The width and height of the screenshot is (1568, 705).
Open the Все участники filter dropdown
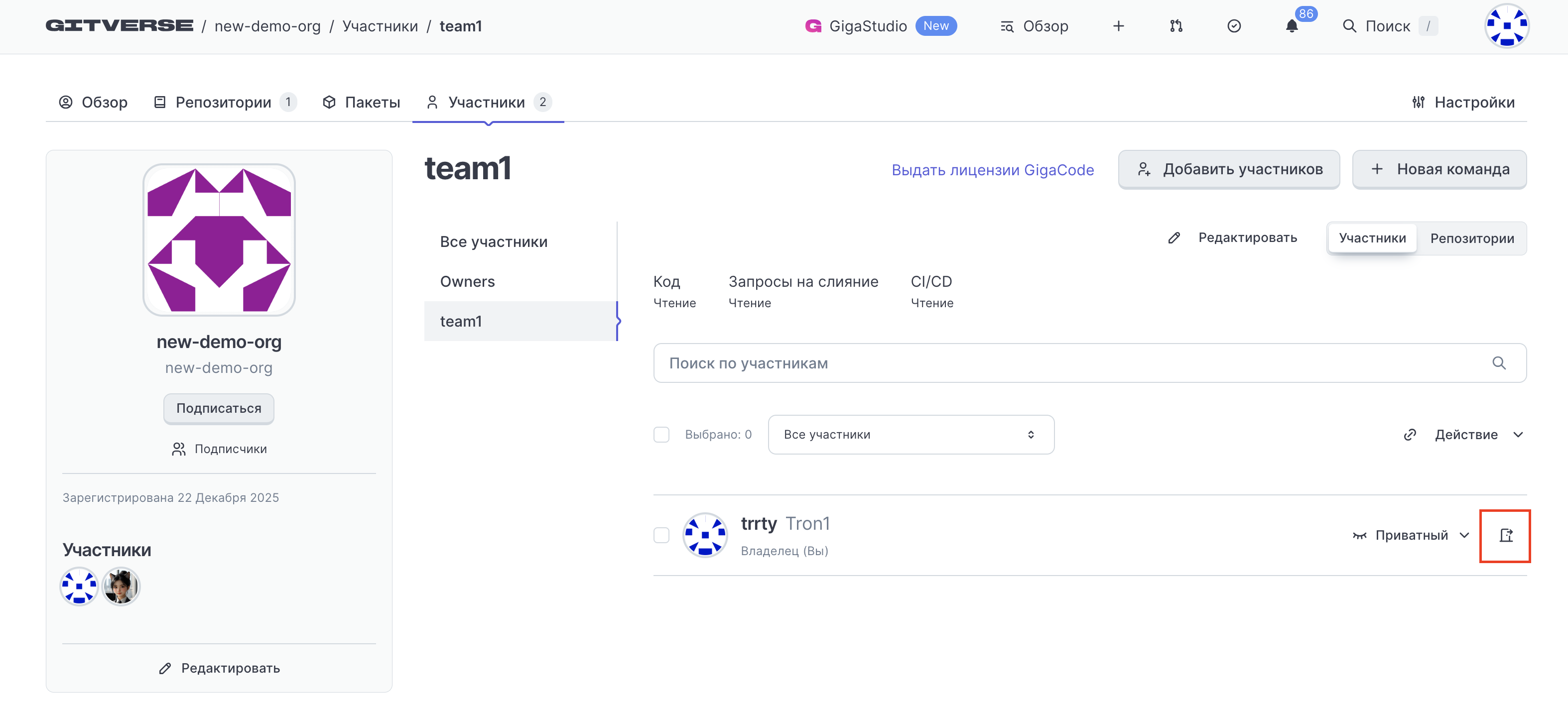(911, 434)
